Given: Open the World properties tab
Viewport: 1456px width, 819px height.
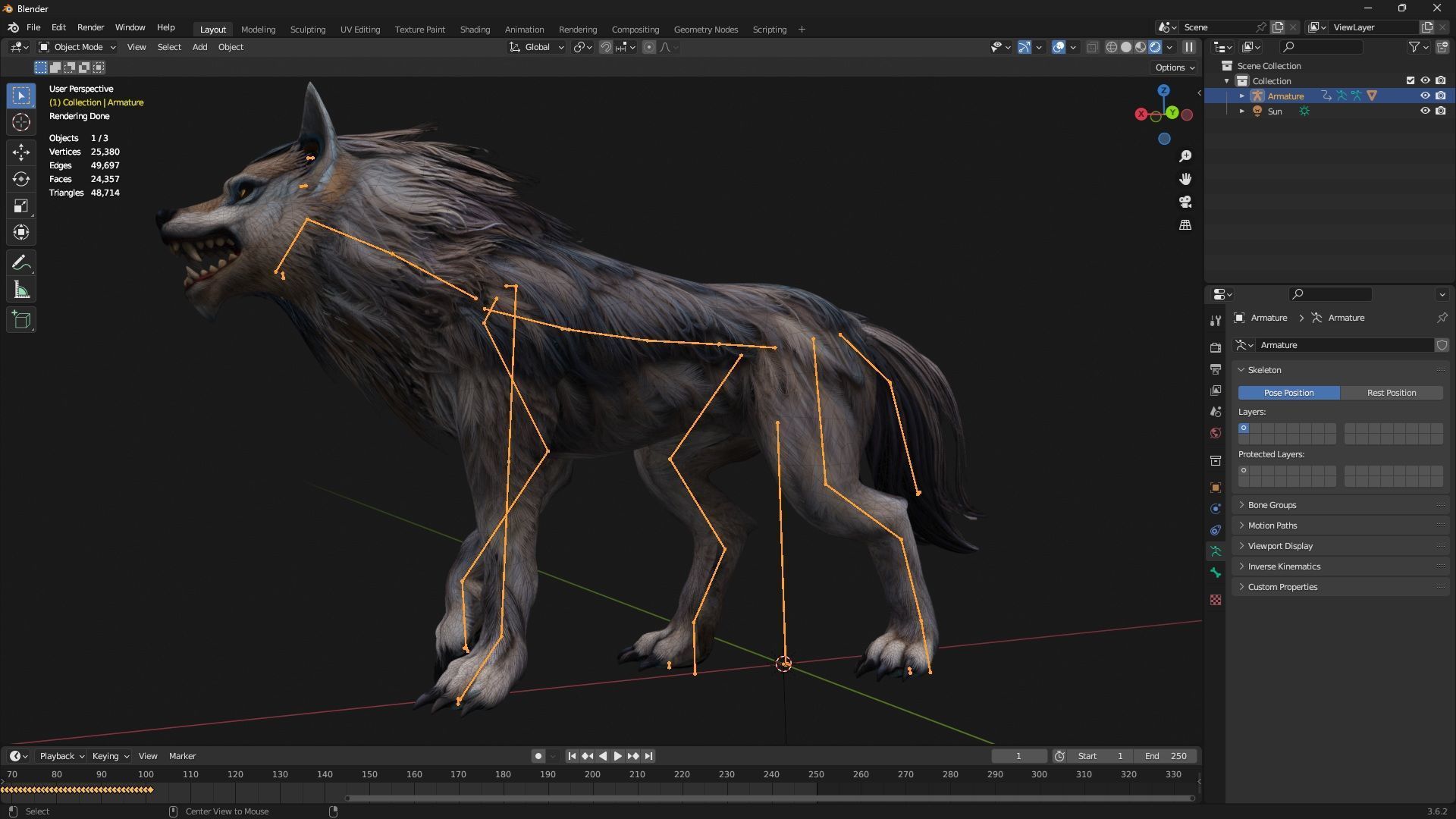Looking at the screenshot, I should [x=1216, y=433].
